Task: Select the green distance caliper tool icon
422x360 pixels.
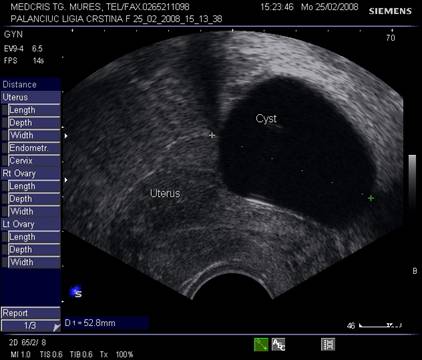Action: pyautogui.click(x=261, y=344)
